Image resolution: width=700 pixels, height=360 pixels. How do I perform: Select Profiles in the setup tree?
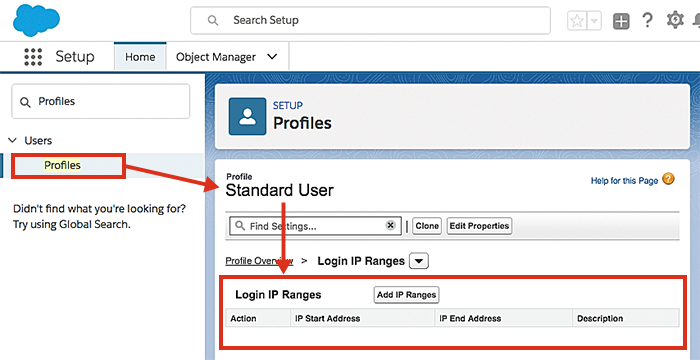62,165
